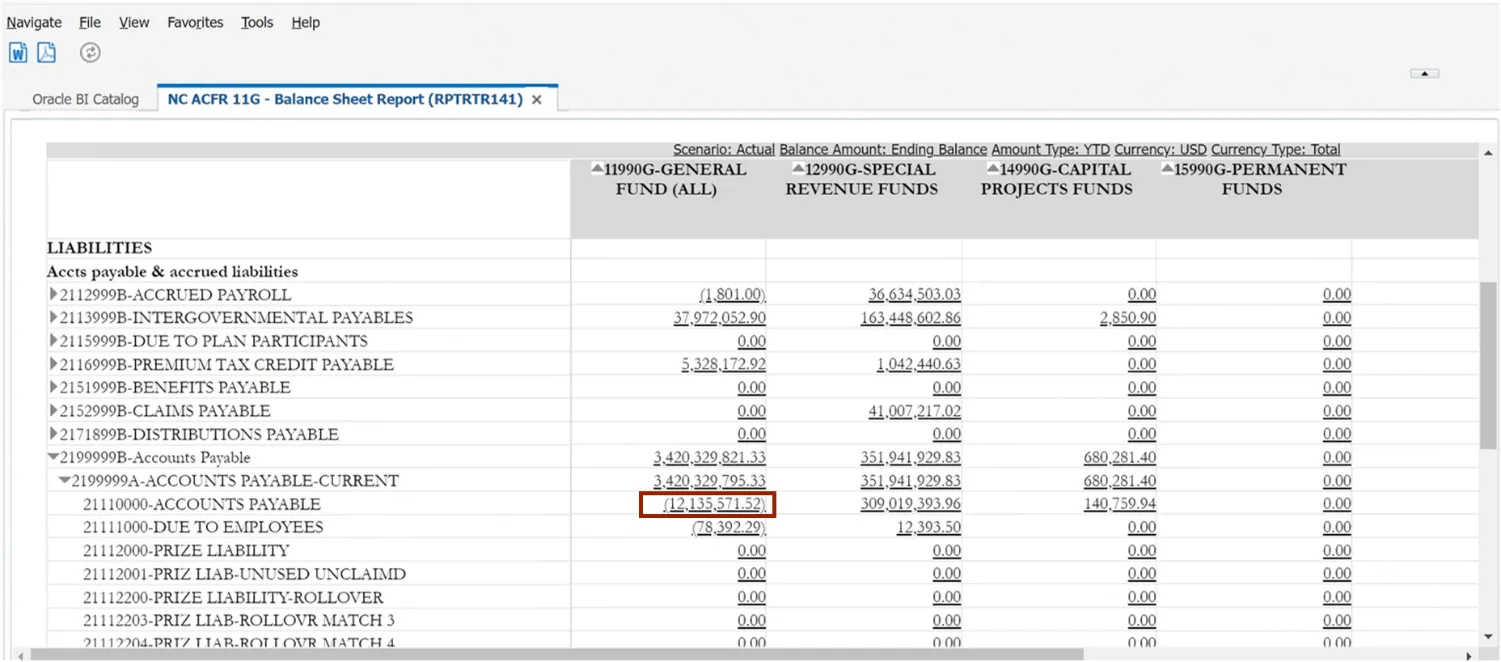The image size is (1501, 662).
Task: Click horizontal scrollbar right arrow
Action: click(x=1468, y=655)
